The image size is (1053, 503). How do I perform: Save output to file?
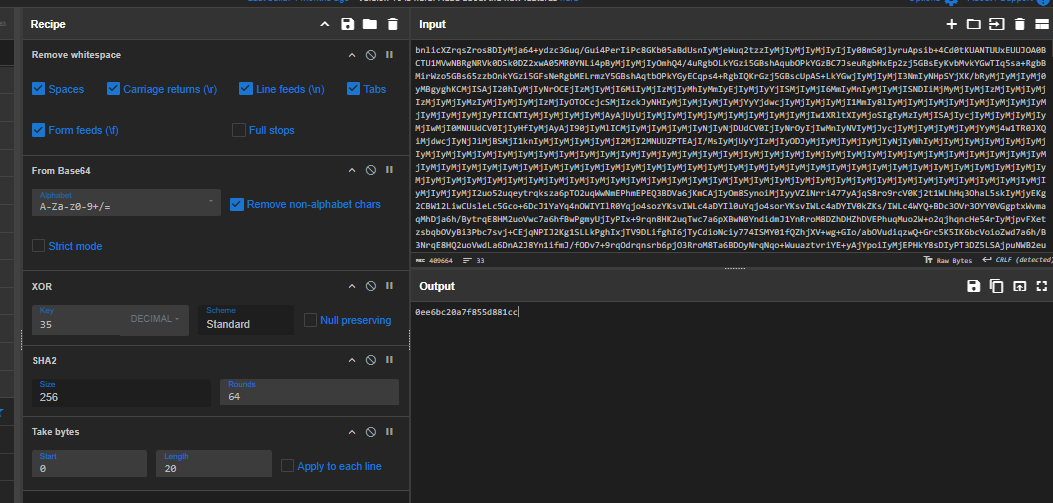[x=973, y=286]
